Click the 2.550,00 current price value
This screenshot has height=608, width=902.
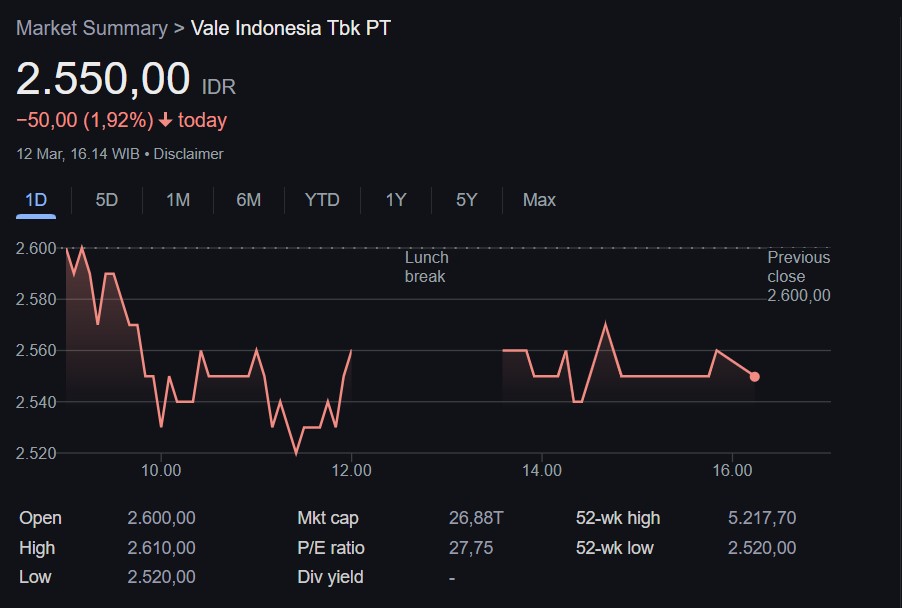(x=103, y=79)
